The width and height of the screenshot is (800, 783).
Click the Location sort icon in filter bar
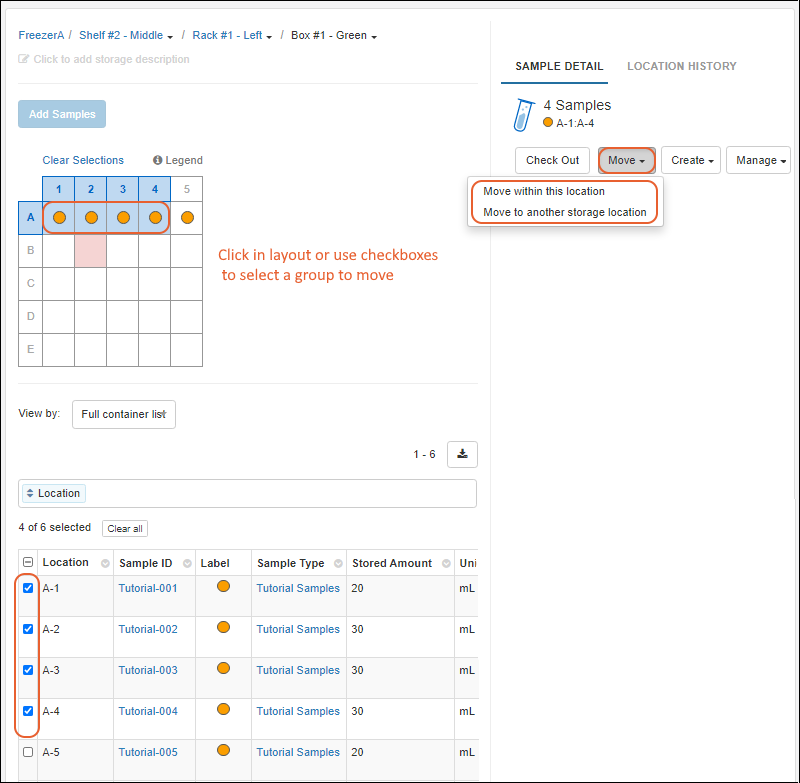[29, 493]
